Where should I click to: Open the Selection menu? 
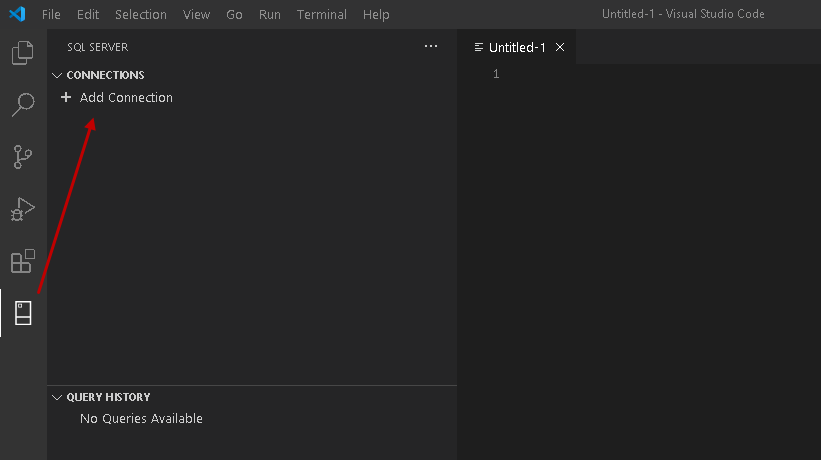coord(141,15)
